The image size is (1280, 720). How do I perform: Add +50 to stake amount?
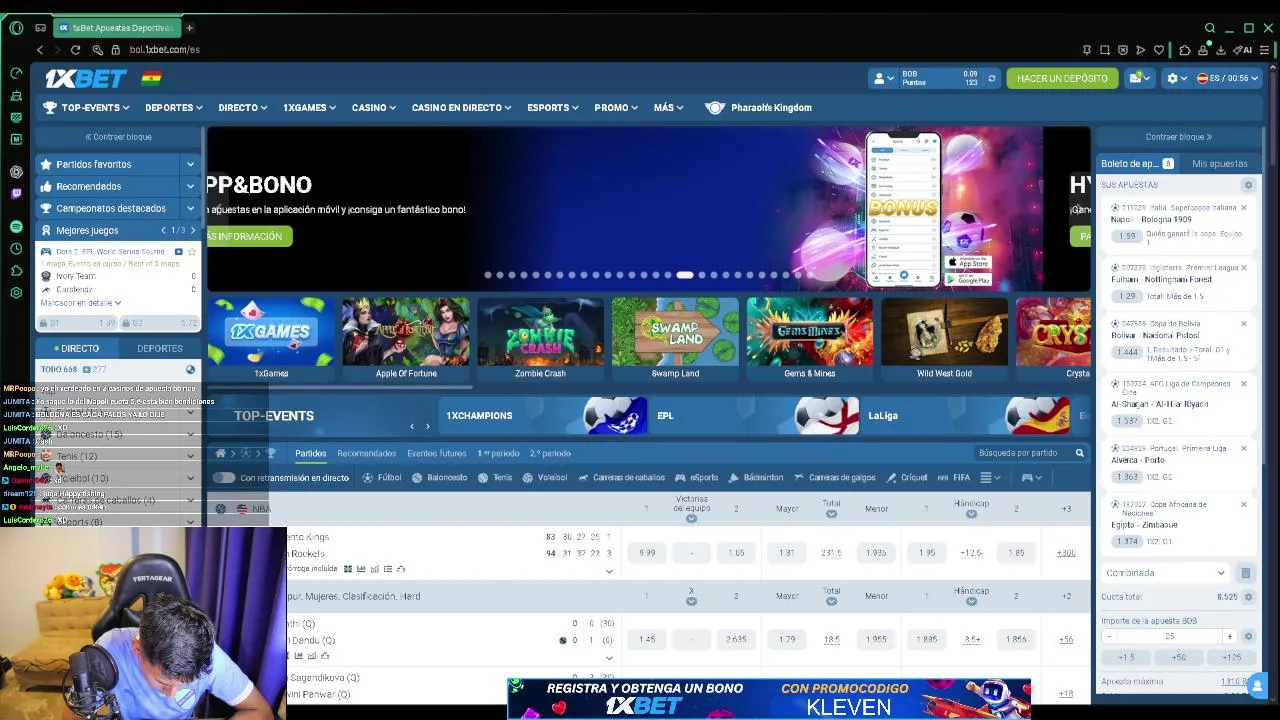click(x=1179, y=657)
